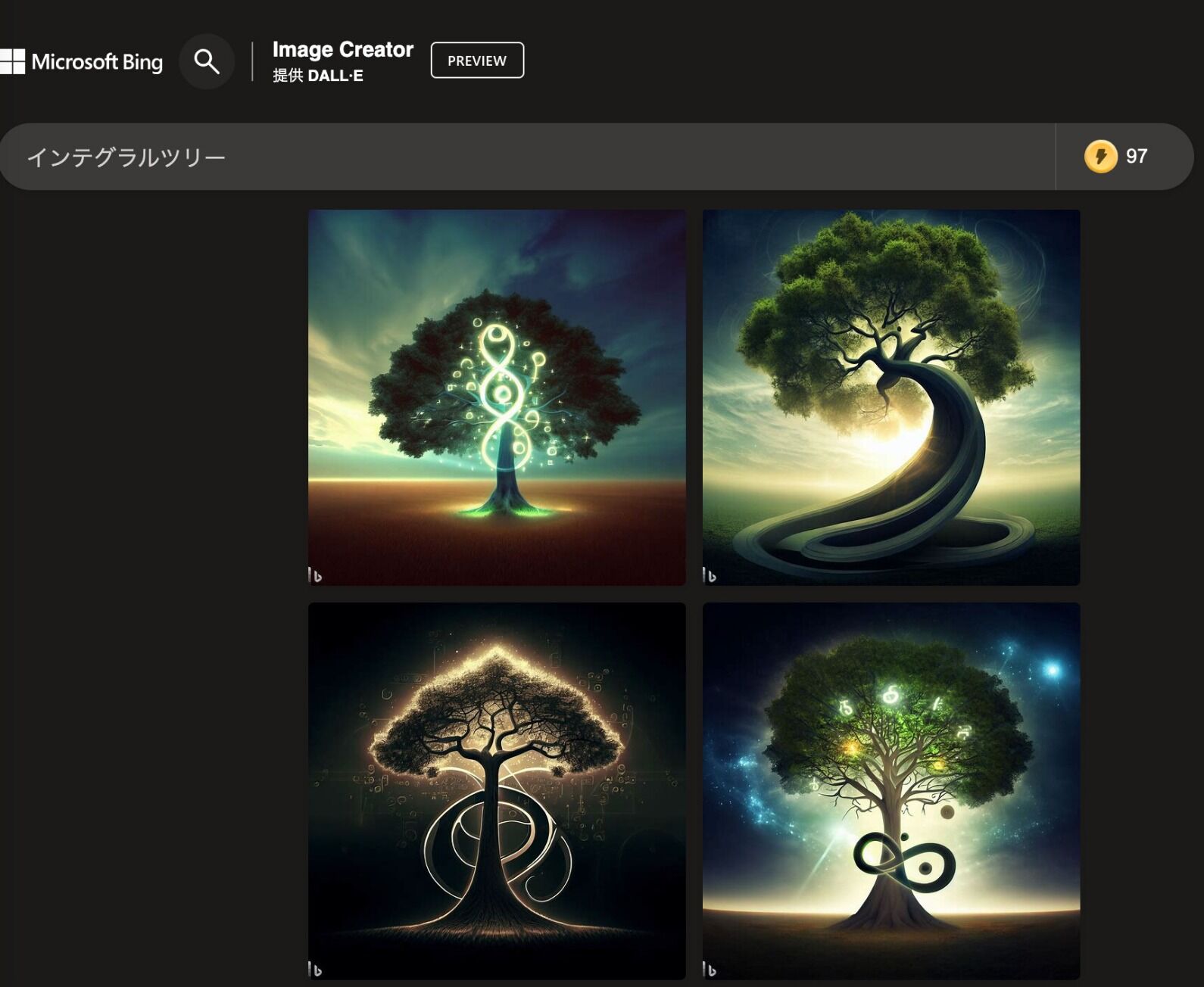This screenshot has width=1204, height=987.
Task: Click Bing watermark on glowing infinity tree image
Action: tap(315, 576)
